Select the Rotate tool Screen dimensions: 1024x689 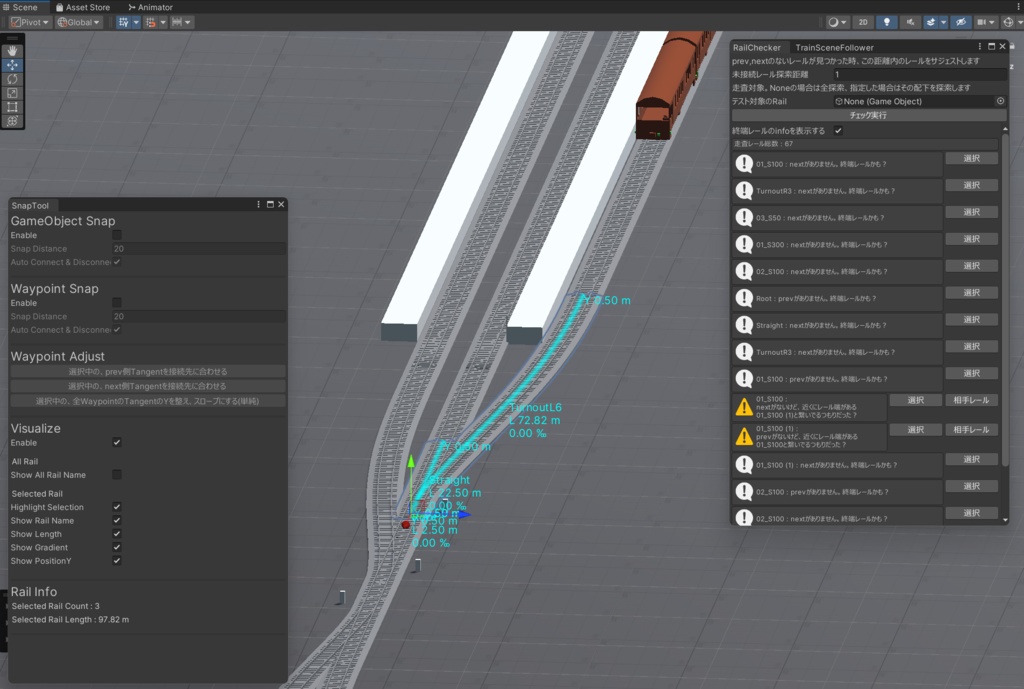12,79
